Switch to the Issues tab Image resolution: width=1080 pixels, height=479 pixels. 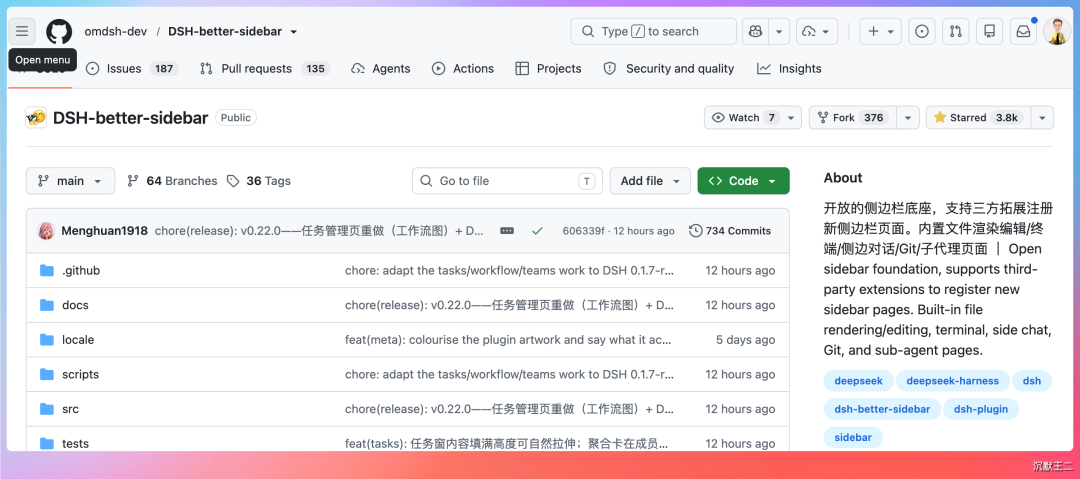(x=132, y=68)
